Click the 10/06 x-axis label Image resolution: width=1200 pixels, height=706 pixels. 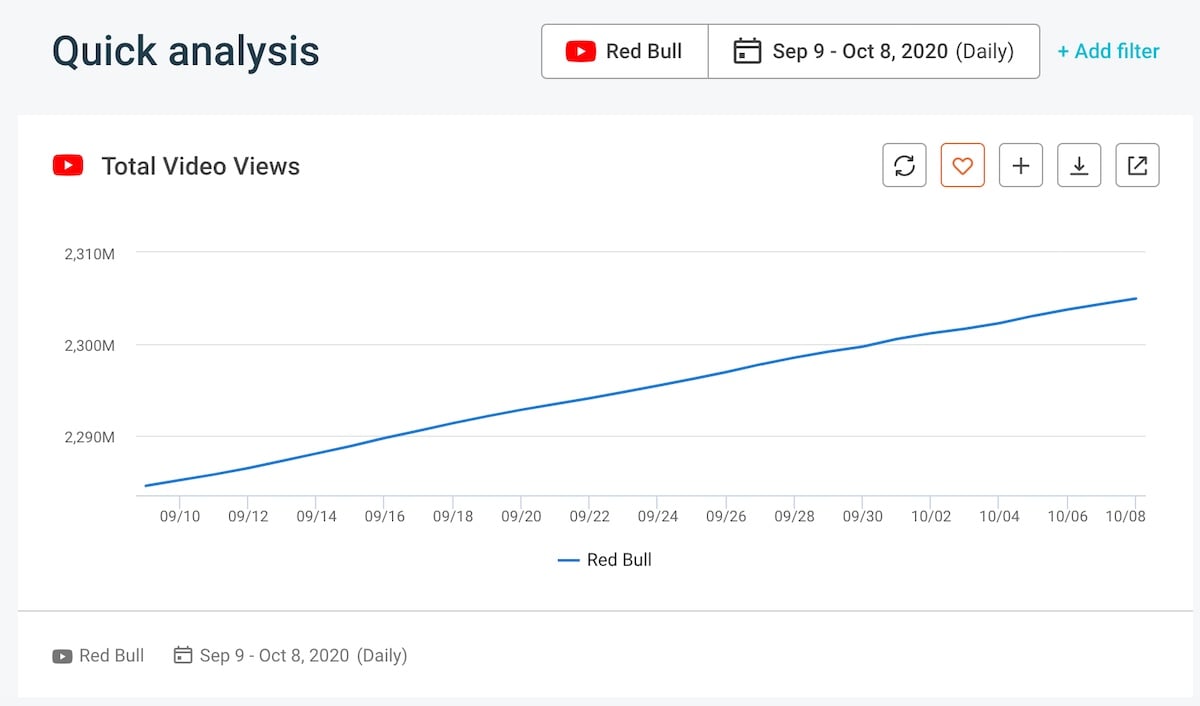click(1067, 516)
